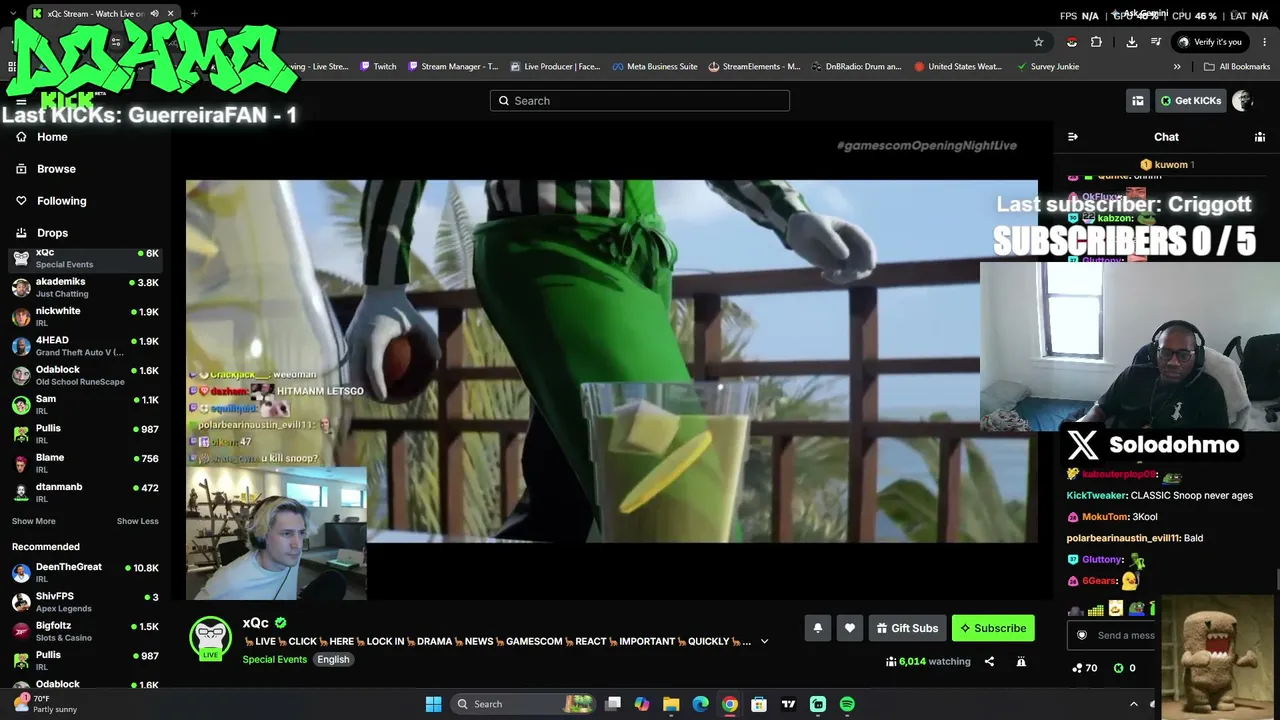Viewport: 1280px width, 720px height.
Task: Open xQc's channel avatar
Action: click(x=210, y=637)
